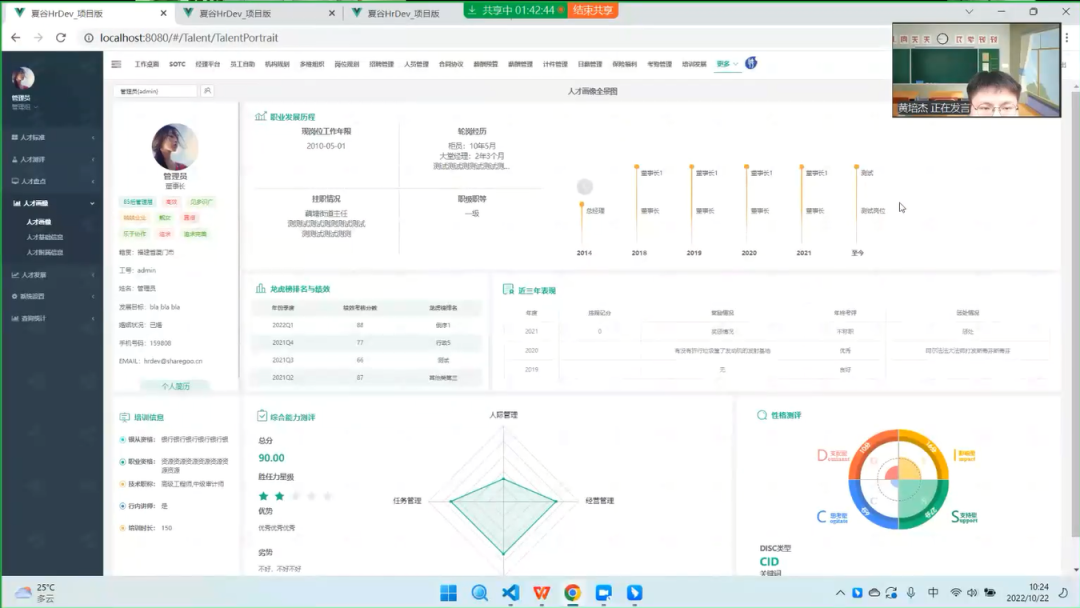Open the round blue avatar icon in top navigation
Image resolution: width=1080 pixels, height=608 pixels.
tap(751, 63)
